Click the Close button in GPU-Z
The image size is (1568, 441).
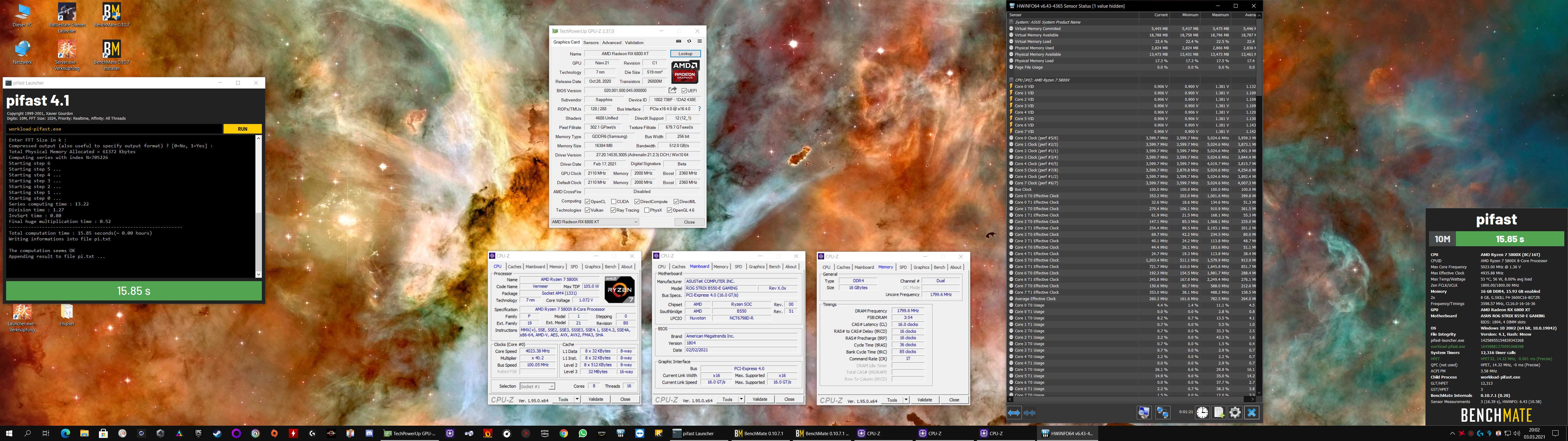tap(689, 222)
